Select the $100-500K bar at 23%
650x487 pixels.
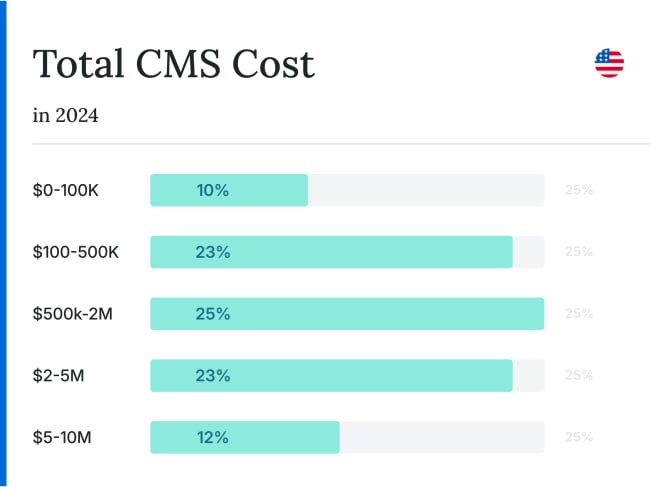(x=331, y=252)
